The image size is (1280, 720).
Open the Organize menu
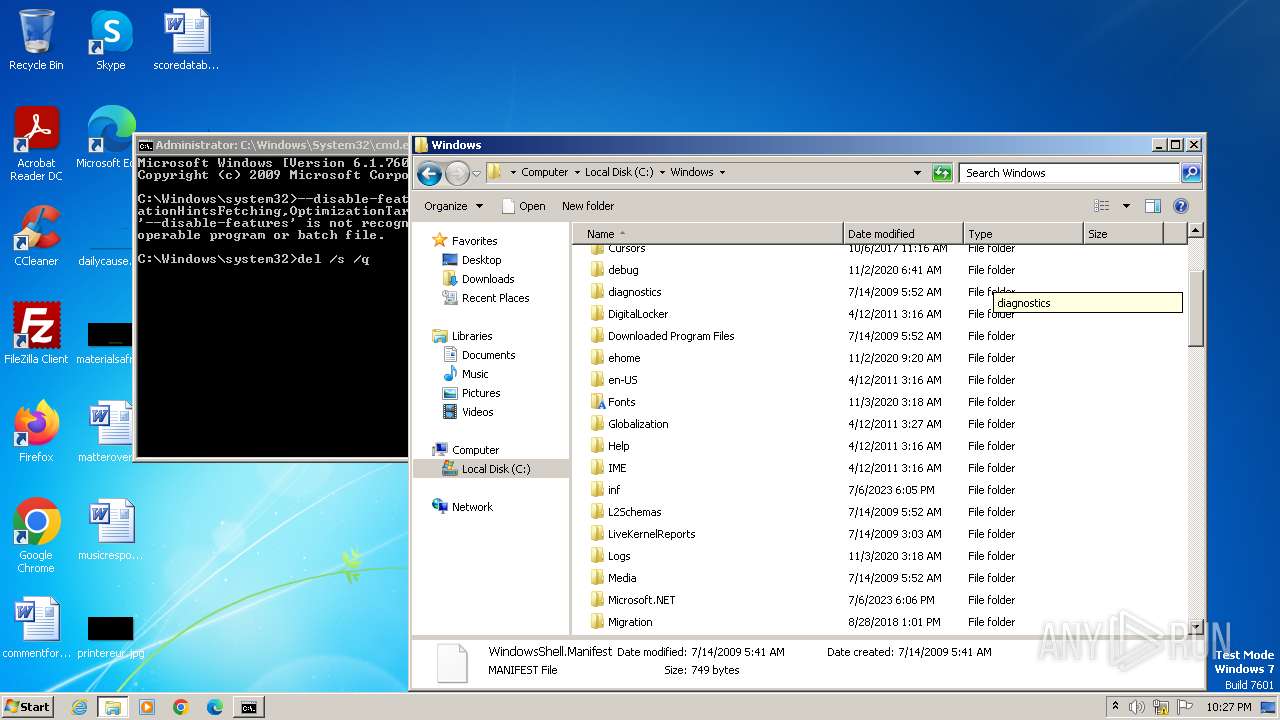point(453,206)
